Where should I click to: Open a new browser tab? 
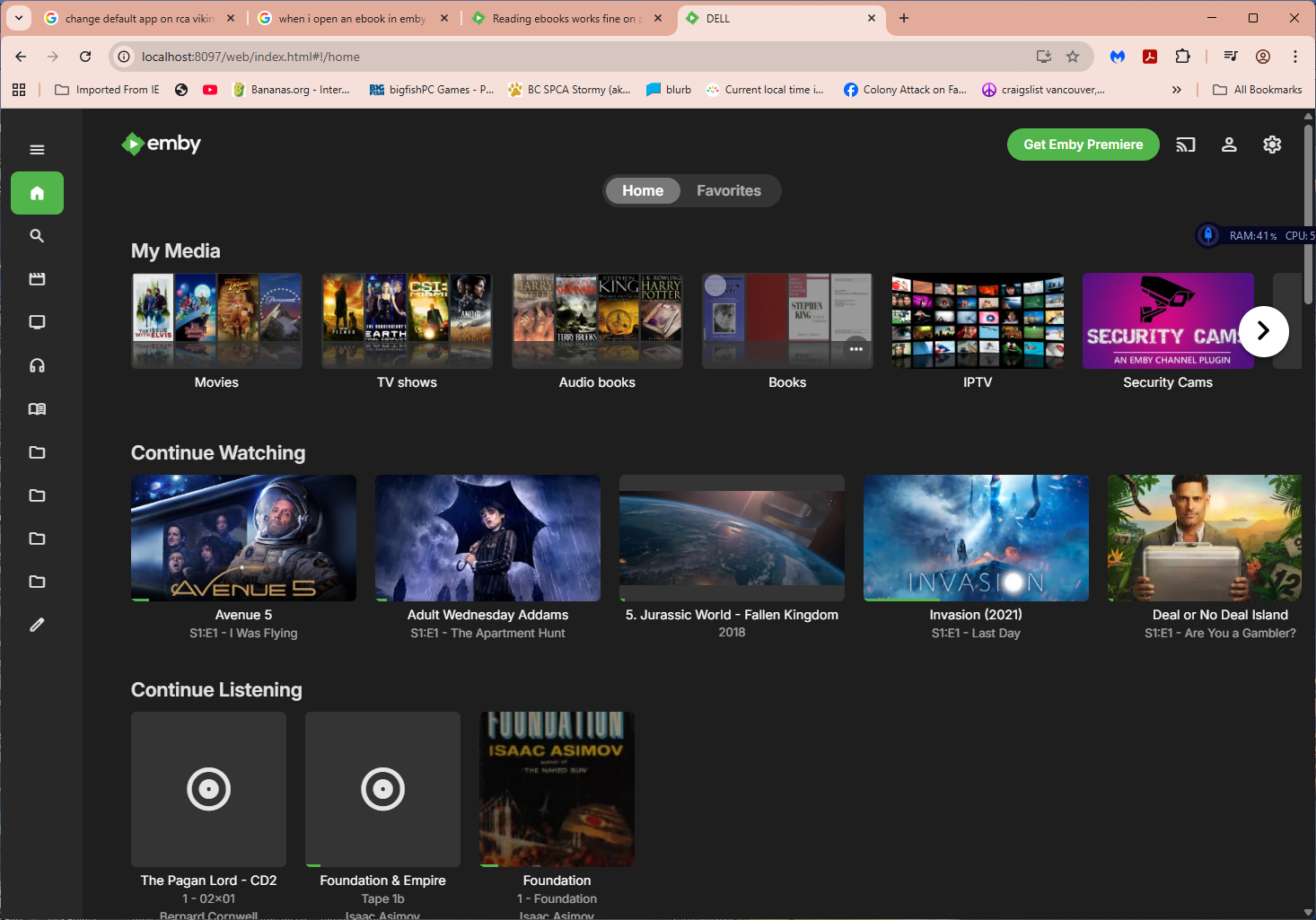coord(904,18)
